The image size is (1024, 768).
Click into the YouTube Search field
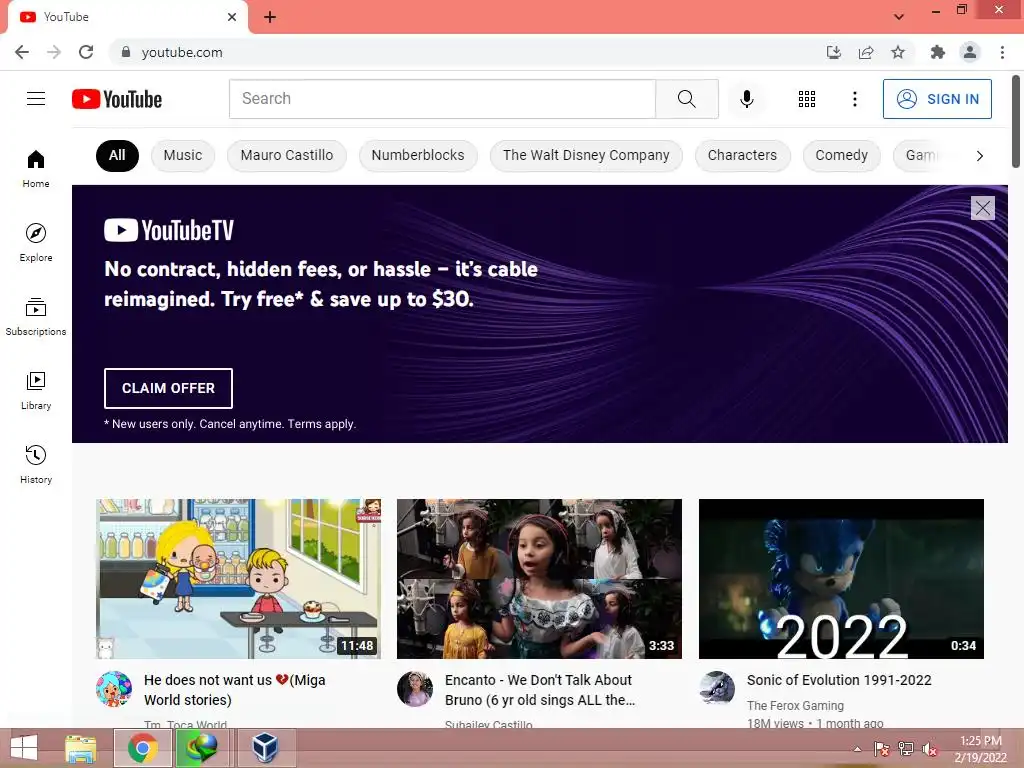click(x=442, y=99)
